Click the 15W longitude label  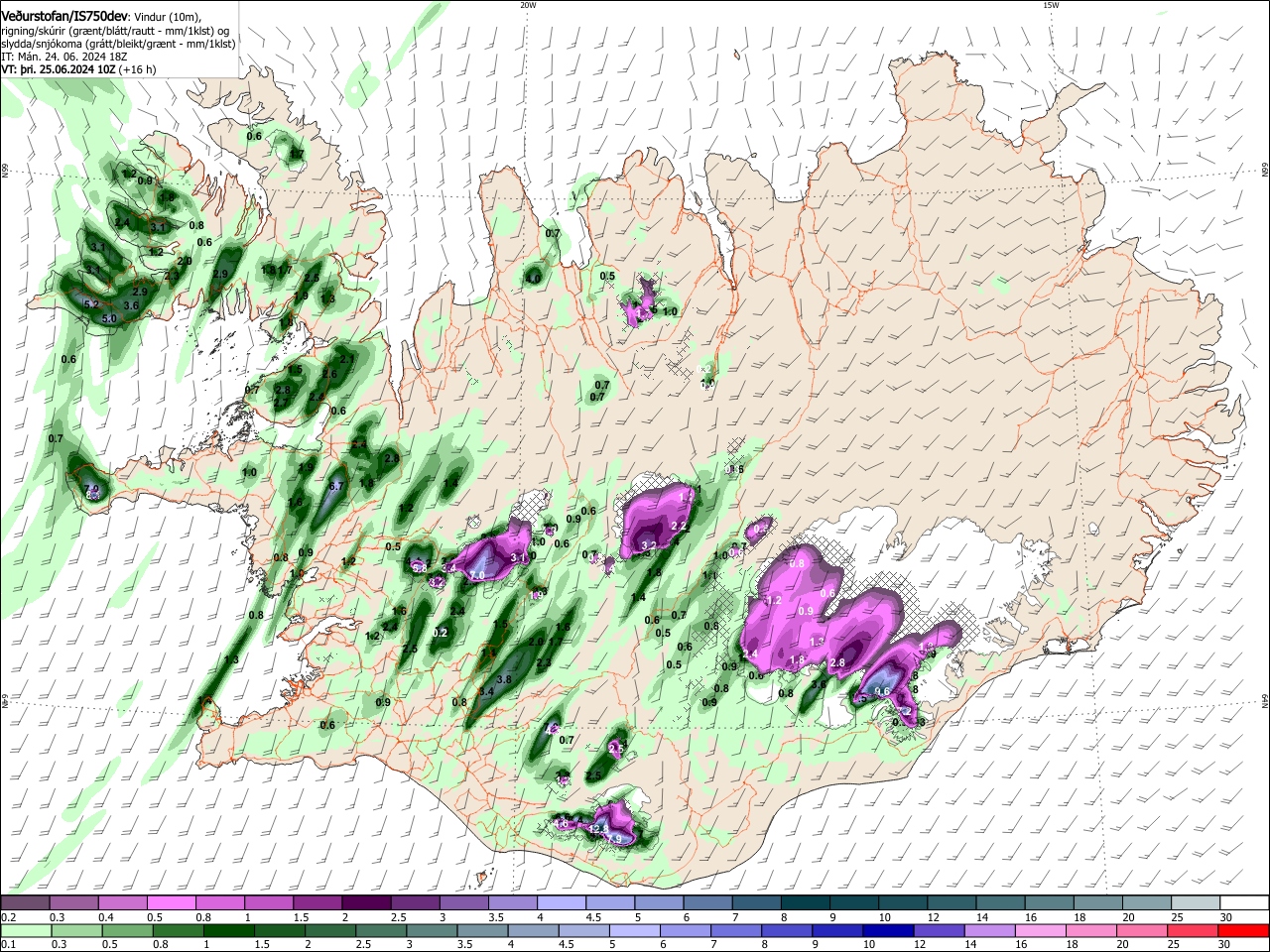[x=1051, y=5]
